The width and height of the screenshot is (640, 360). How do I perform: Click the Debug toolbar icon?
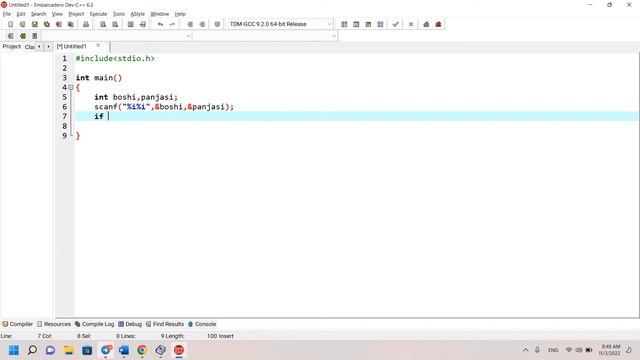(x=426, y=24)
